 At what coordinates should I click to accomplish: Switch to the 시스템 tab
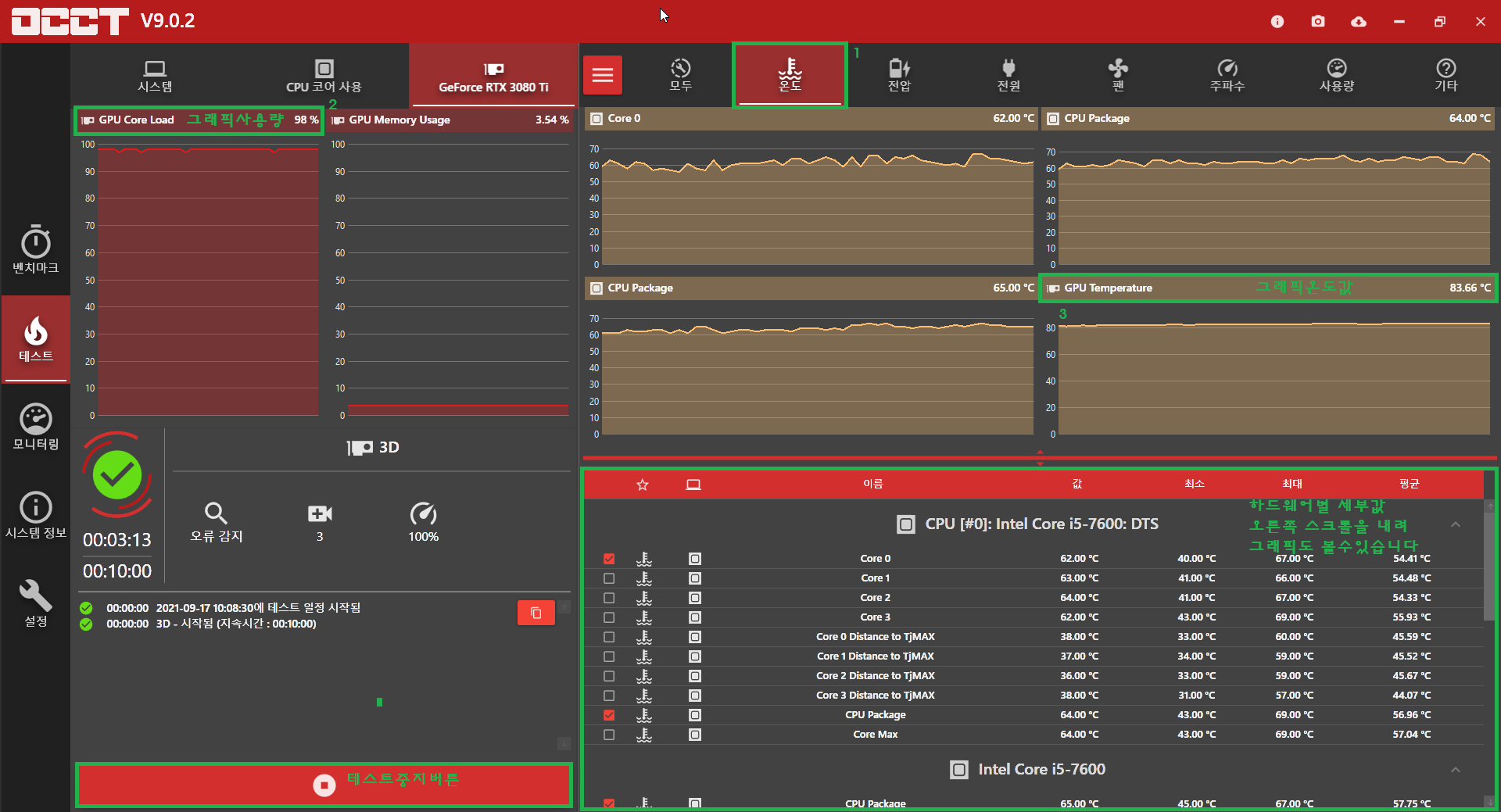(155, 76)
